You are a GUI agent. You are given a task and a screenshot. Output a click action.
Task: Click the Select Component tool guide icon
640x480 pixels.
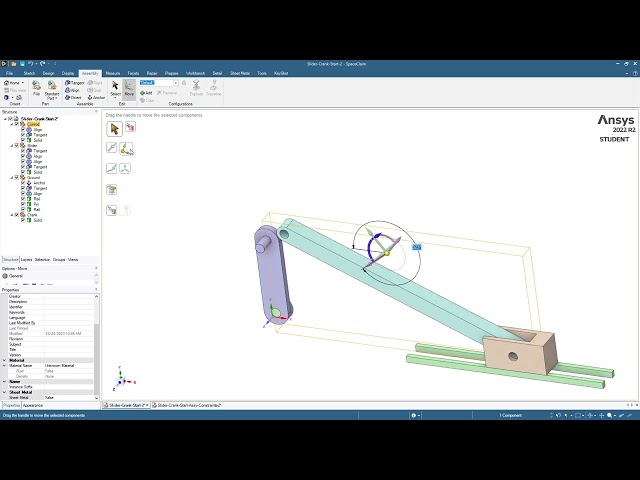coord(130,127)
